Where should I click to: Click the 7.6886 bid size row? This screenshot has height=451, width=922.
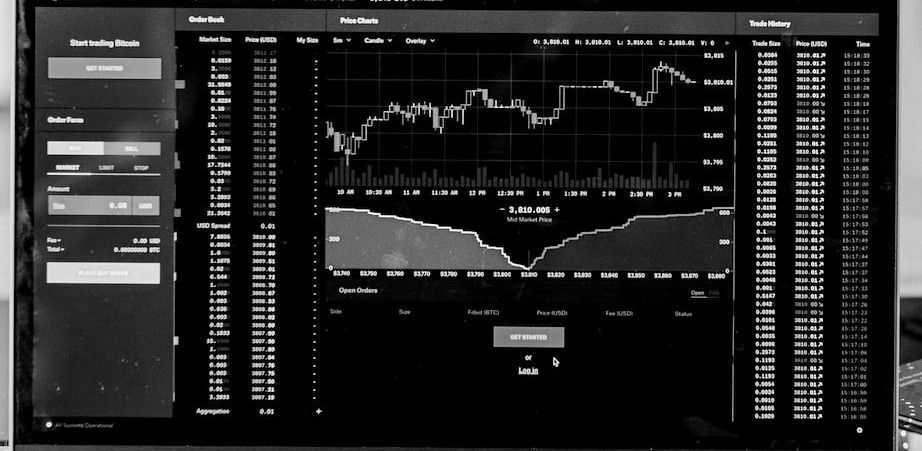[x=242, y=237]
